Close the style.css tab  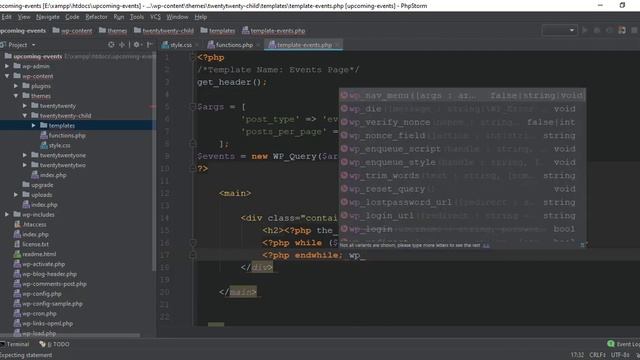(197, 45)
